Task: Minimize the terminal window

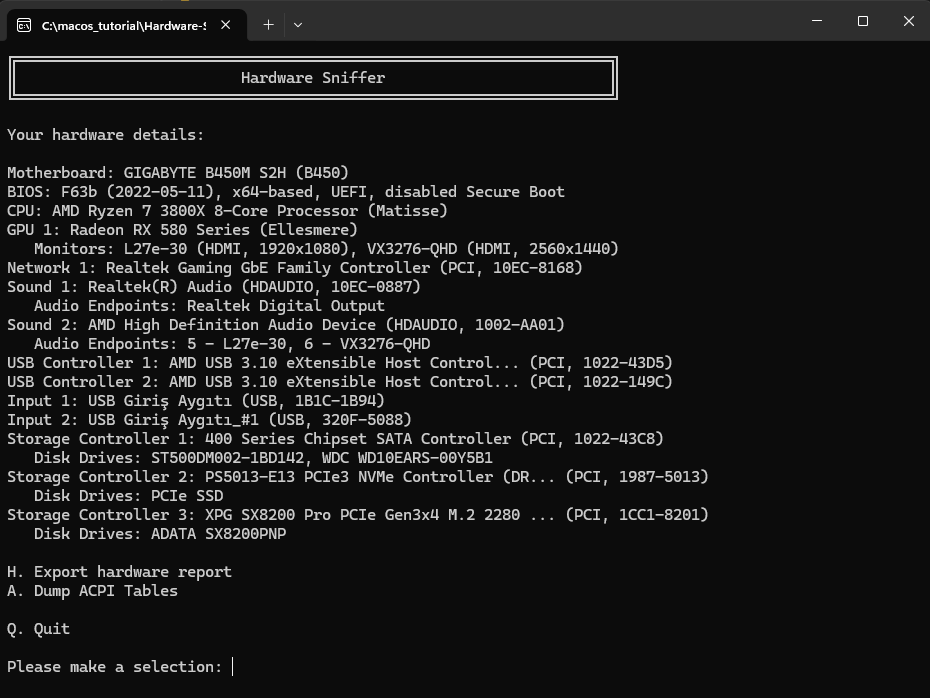Action: tap(816, 21)
